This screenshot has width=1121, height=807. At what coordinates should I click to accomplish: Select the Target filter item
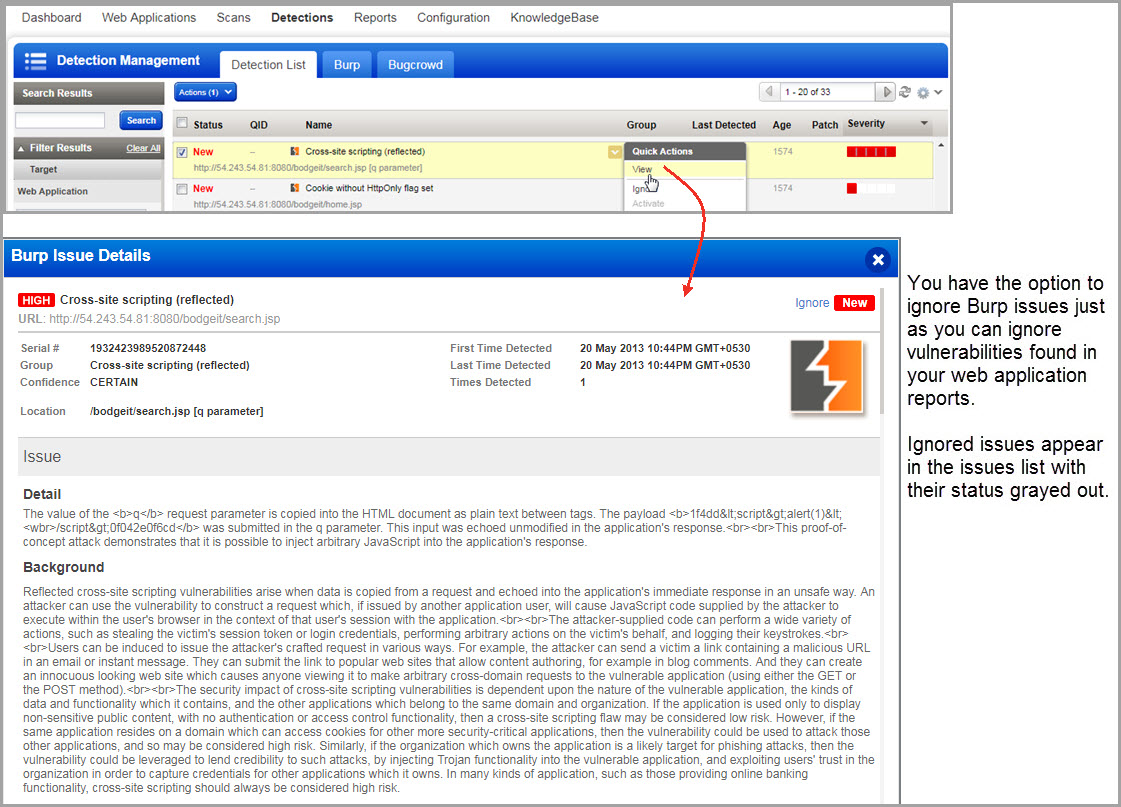pos(43,169)
